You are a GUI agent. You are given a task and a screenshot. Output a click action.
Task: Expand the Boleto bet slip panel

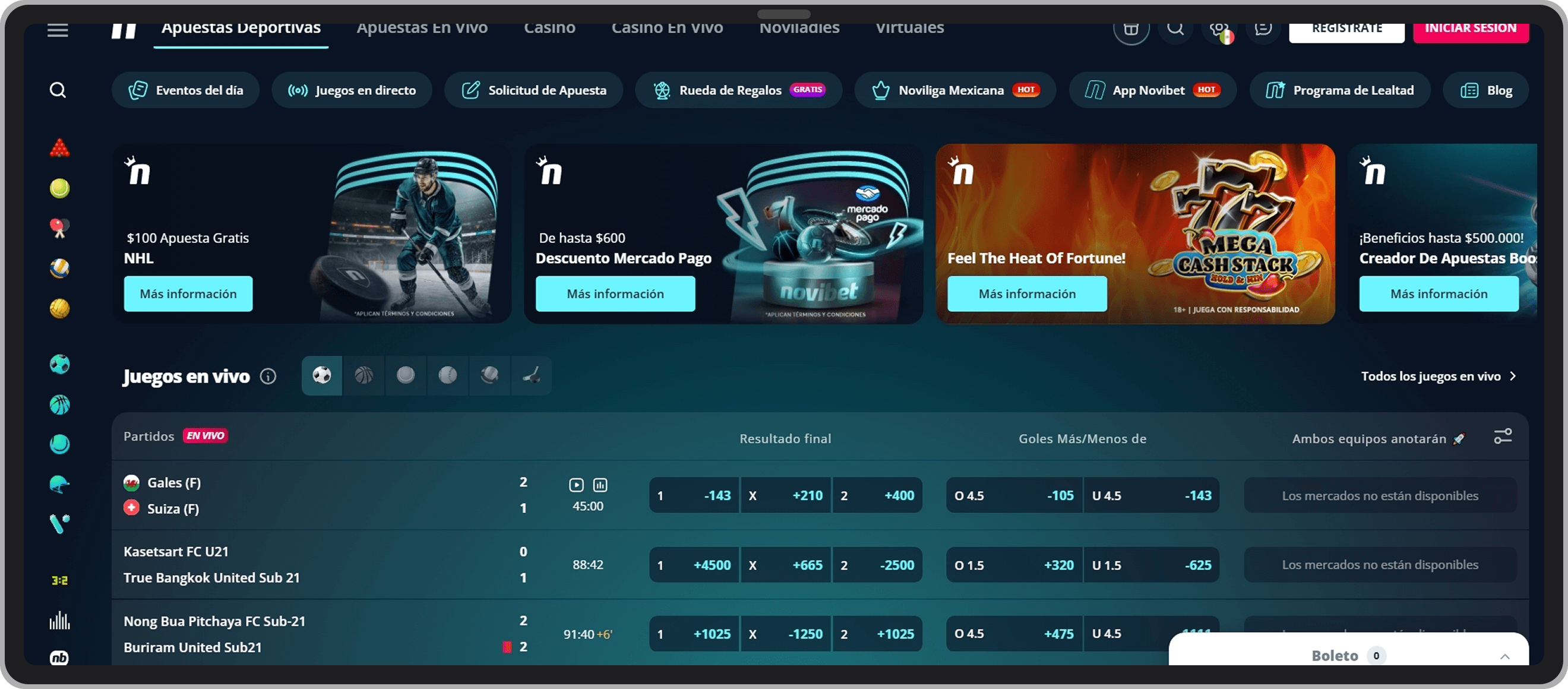coord(1504,656)
